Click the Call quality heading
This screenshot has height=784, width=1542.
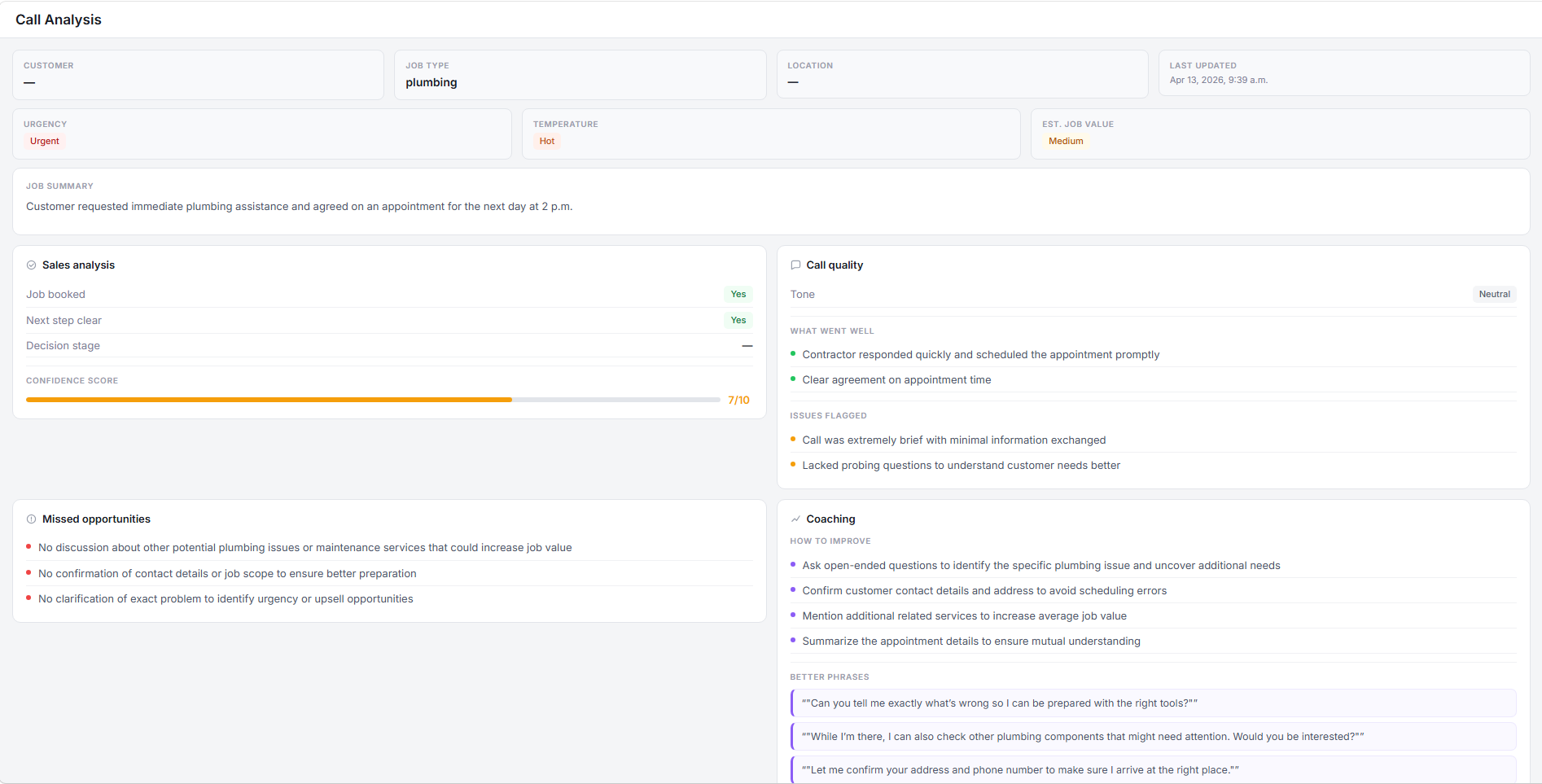point(835,265)
